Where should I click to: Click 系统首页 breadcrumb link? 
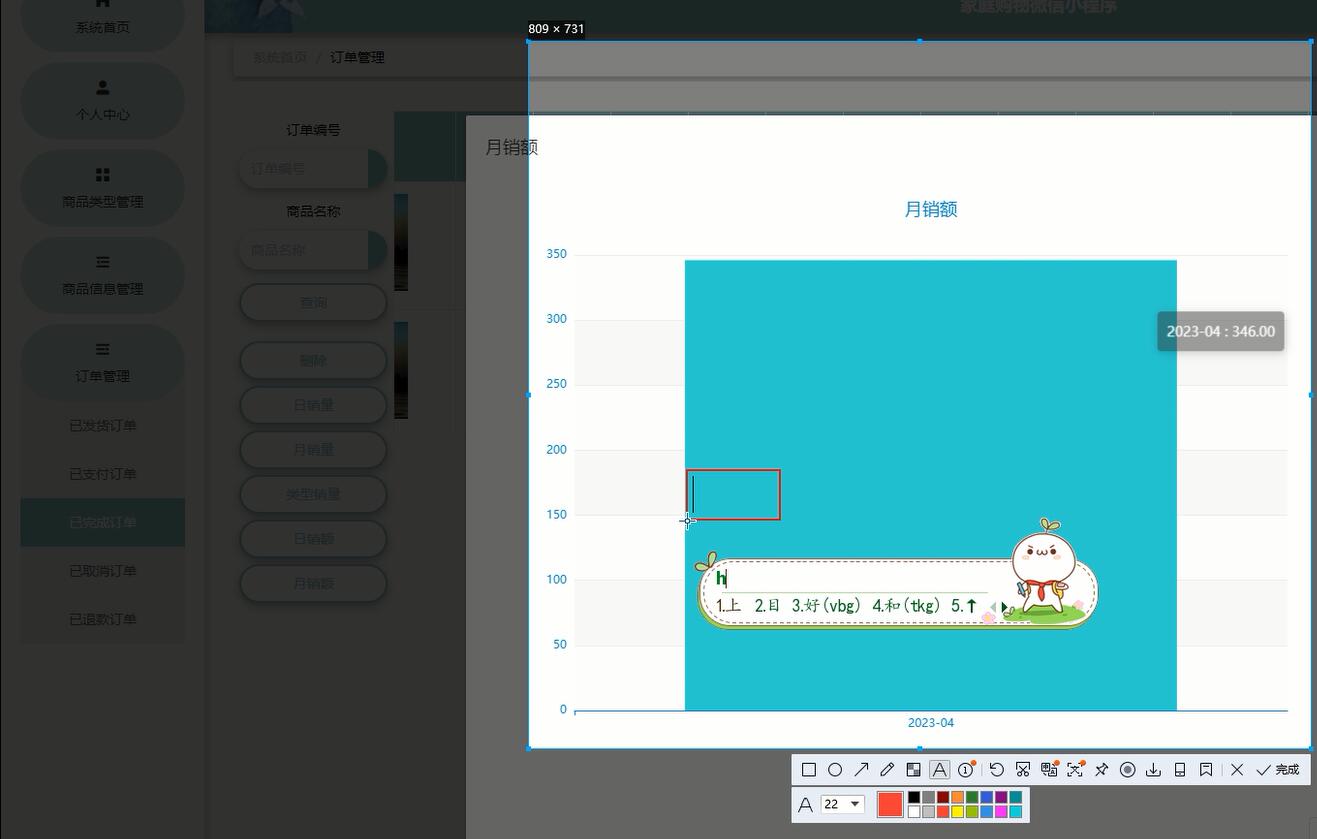(279, 57)
